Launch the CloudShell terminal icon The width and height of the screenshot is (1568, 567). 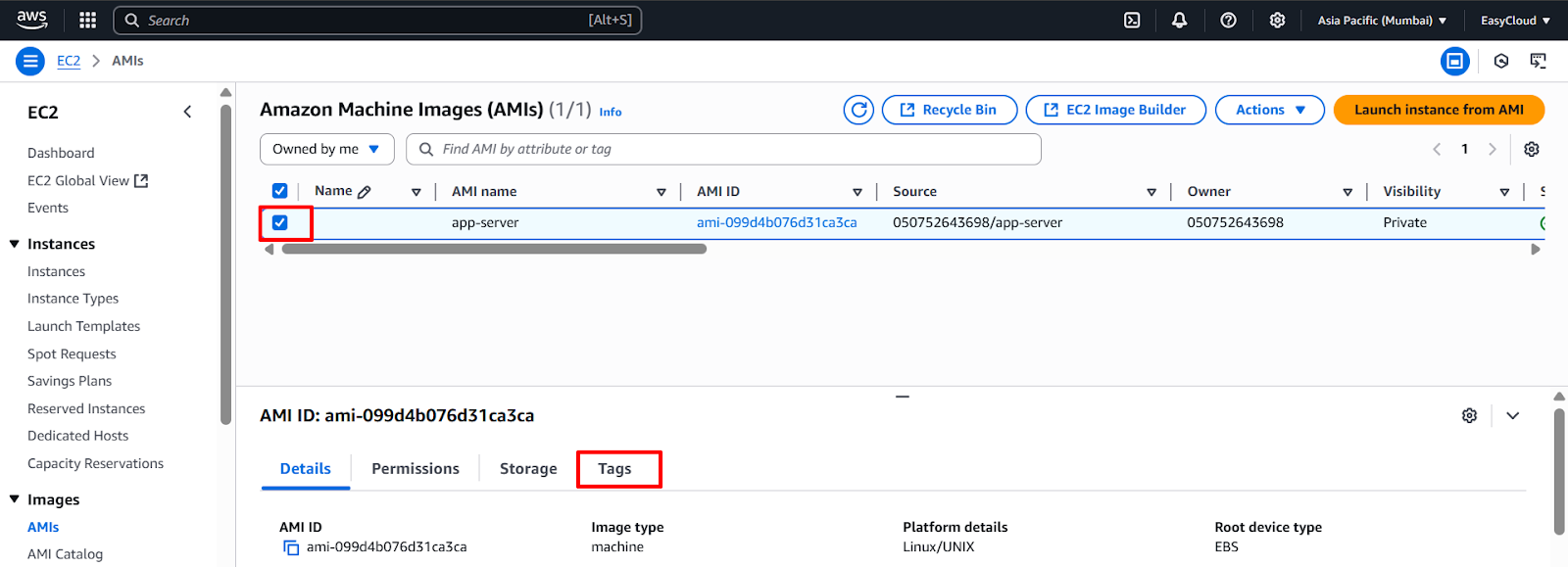pos(1132,20)
